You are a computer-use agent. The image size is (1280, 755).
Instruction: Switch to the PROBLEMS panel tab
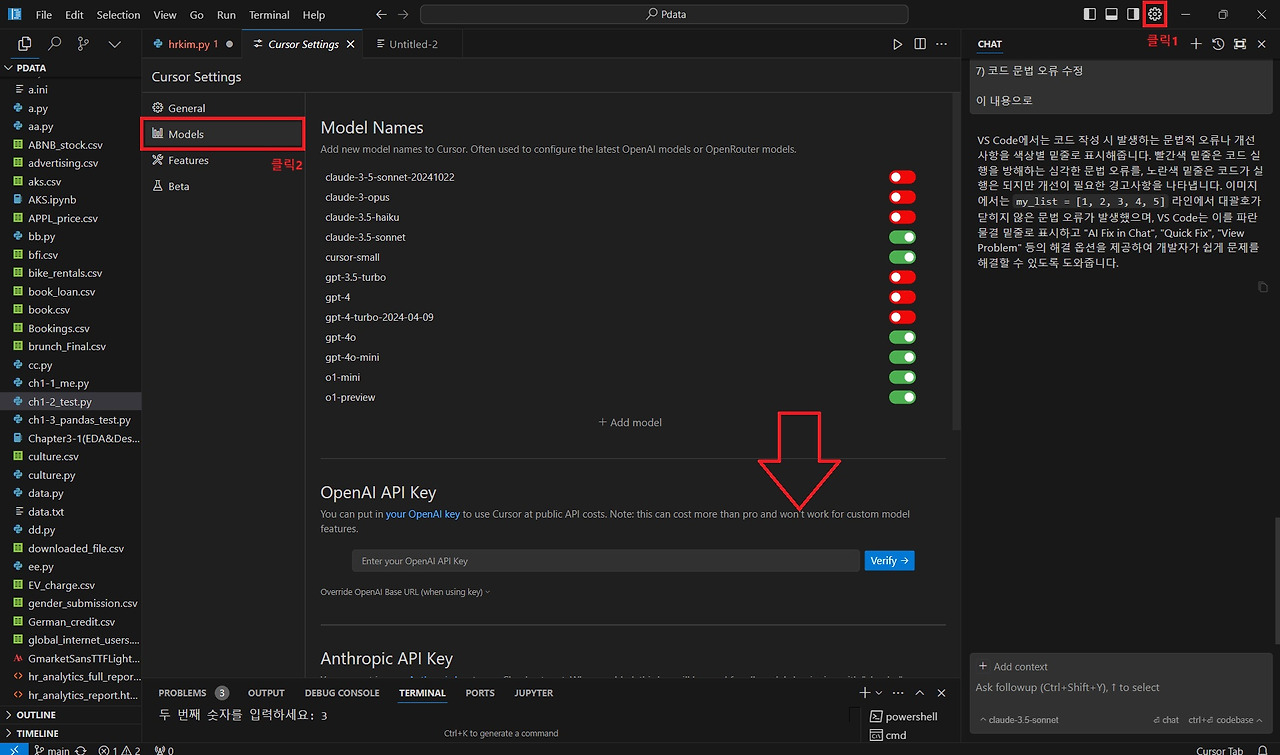[193, 693]
